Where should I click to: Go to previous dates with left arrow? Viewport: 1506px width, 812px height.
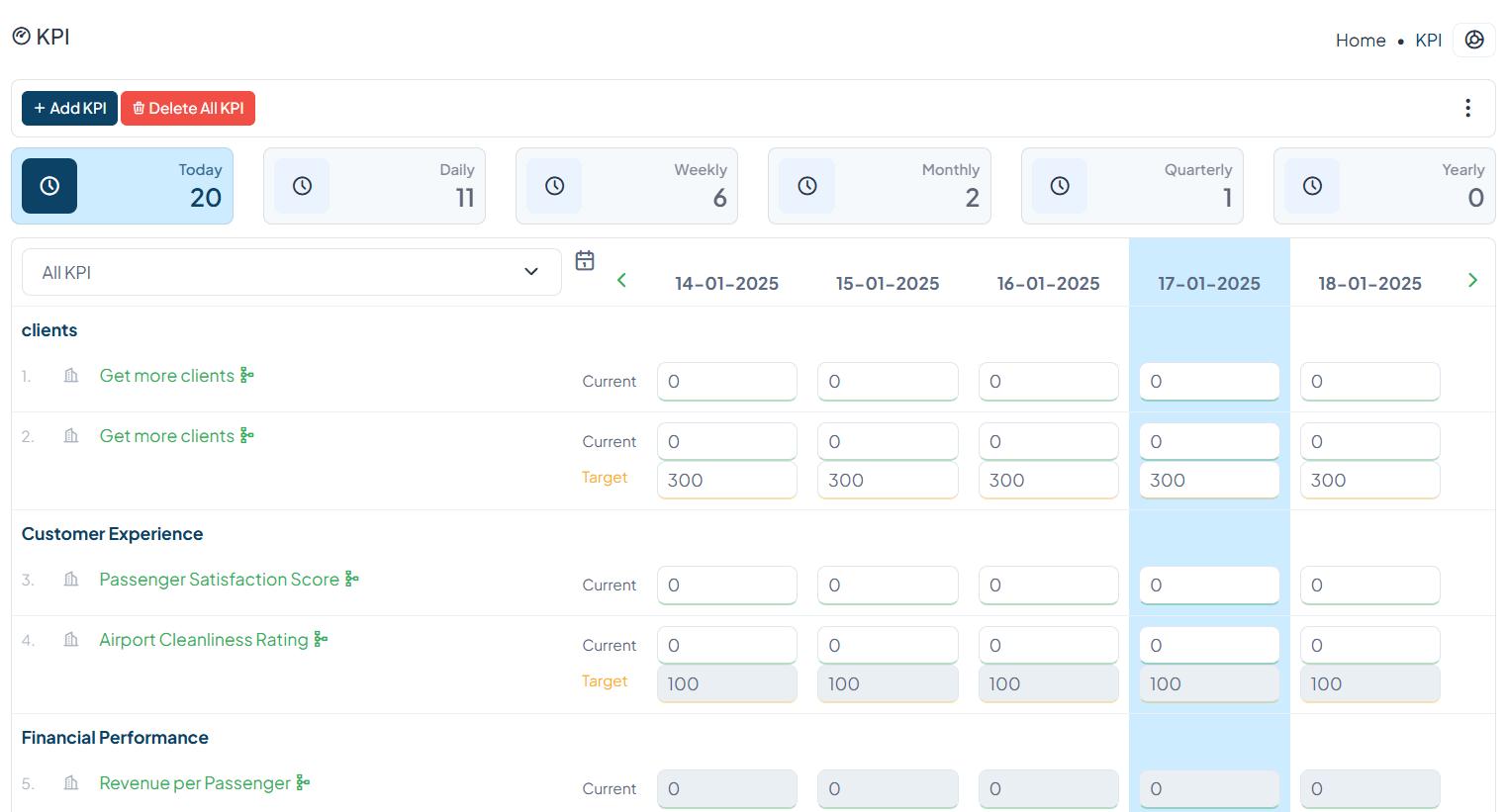click(x=621, y=281)
